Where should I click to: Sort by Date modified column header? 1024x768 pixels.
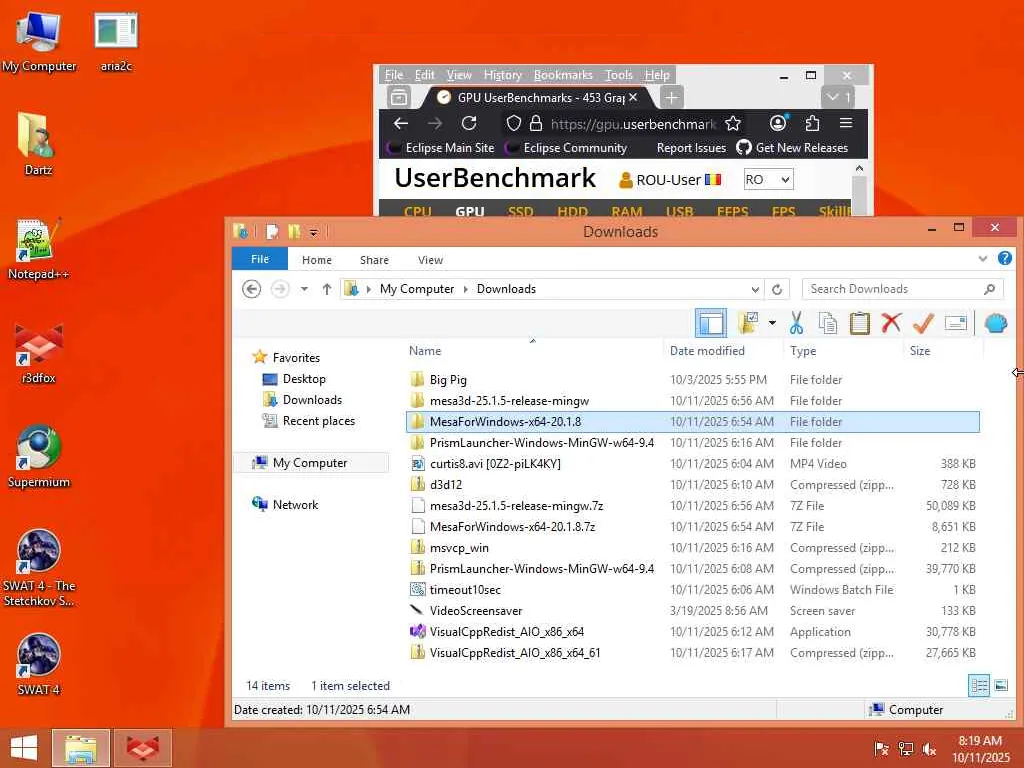click(707, 351)
